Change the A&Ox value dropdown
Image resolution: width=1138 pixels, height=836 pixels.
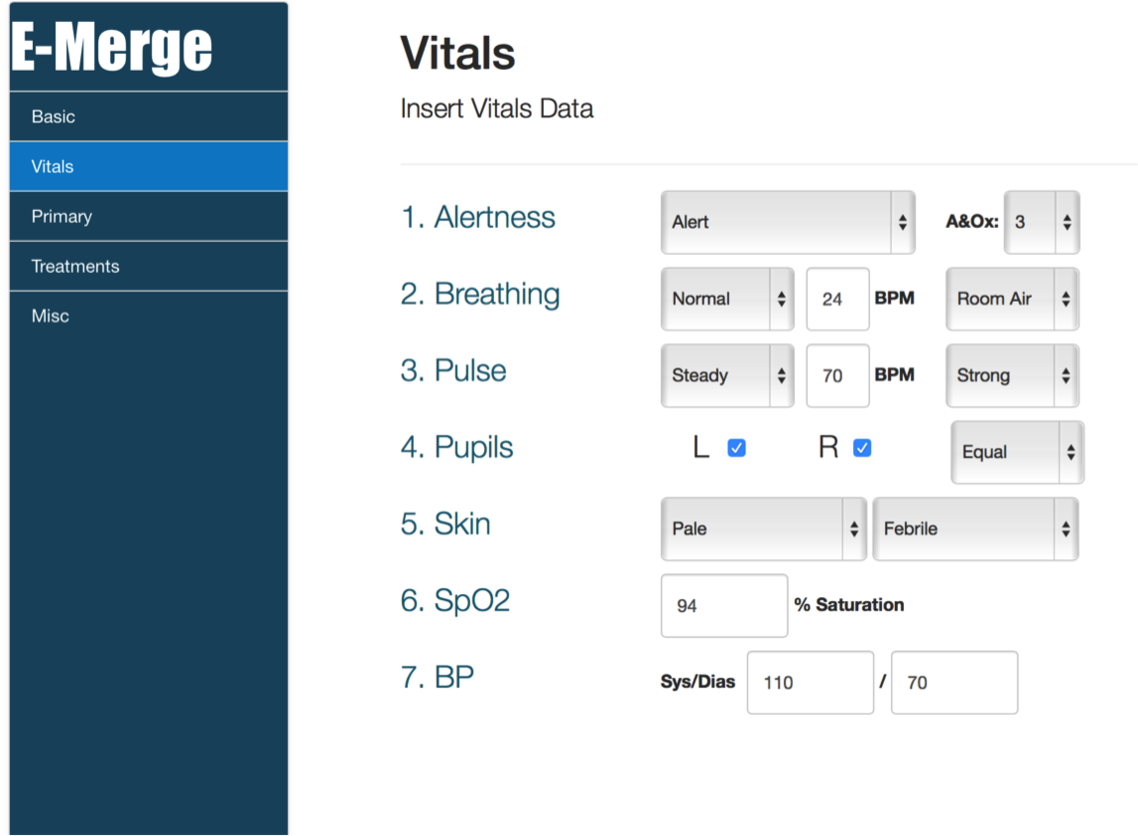pos(1042,222)
